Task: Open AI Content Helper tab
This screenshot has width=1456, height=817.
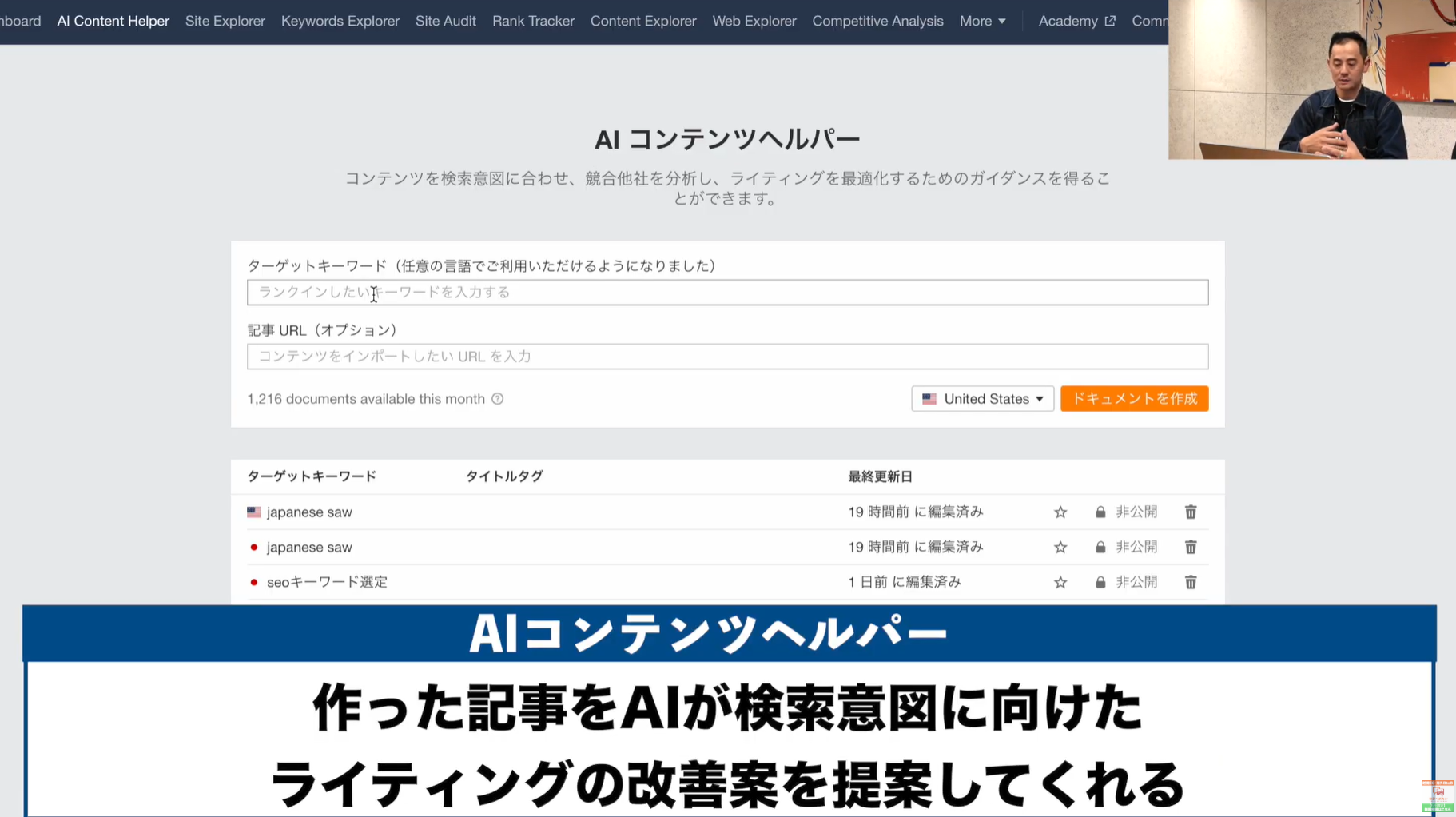Action: click(113, 21)
